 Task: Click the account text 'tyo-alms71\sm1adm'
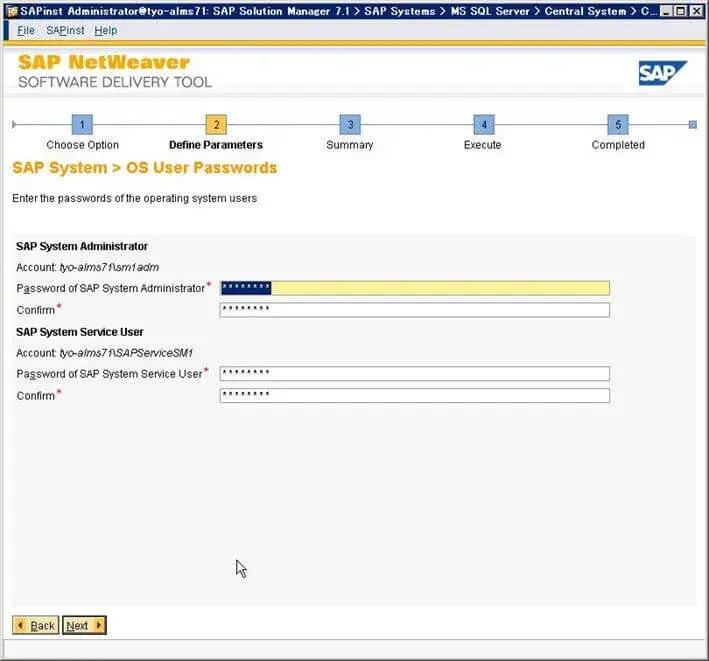[x=109, y=267]
